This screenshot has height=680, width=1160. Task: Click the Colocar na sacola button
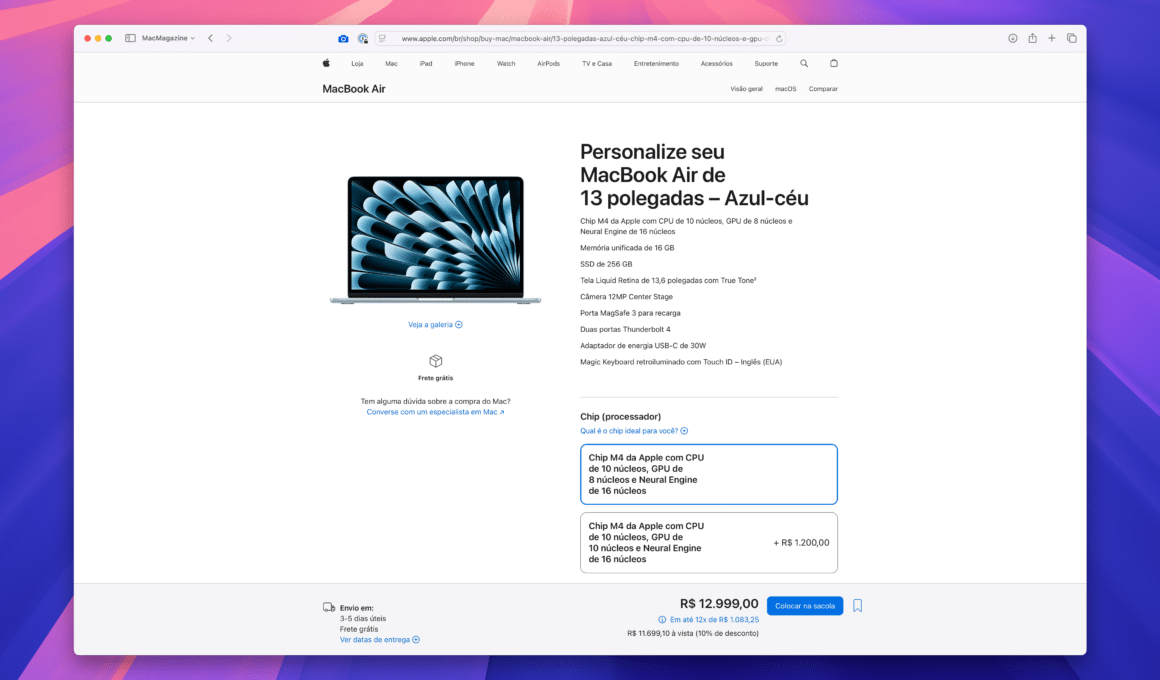805,606
